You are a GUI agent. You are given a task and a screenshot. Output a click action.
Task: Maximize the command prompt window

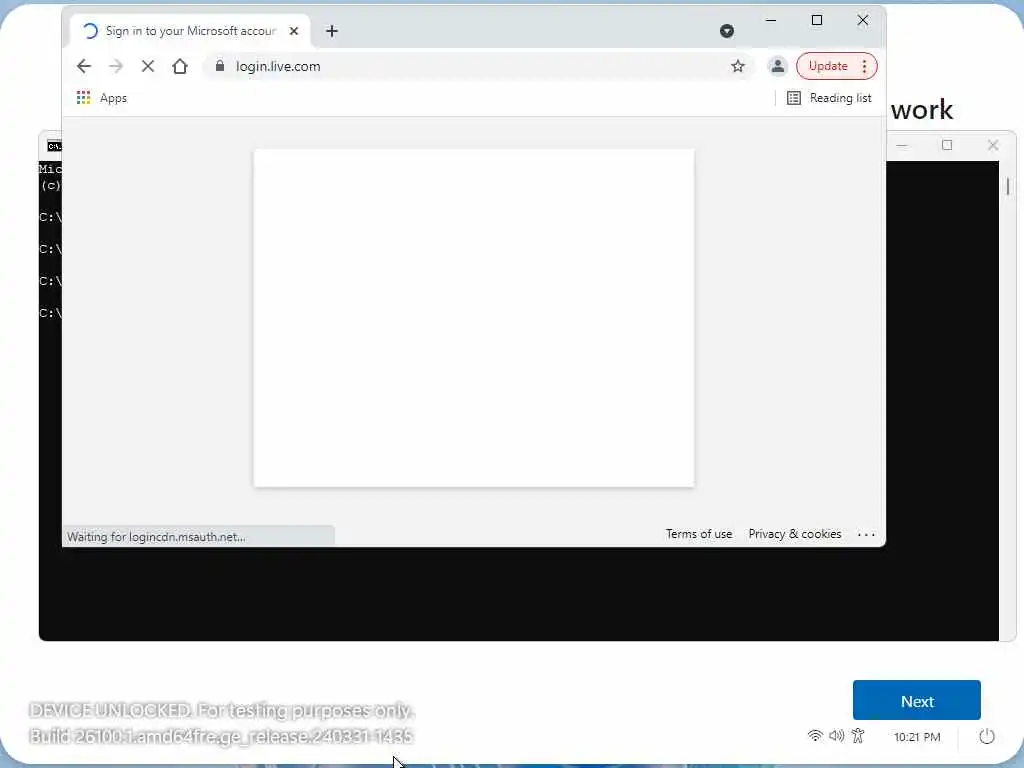tap(947, 145)
